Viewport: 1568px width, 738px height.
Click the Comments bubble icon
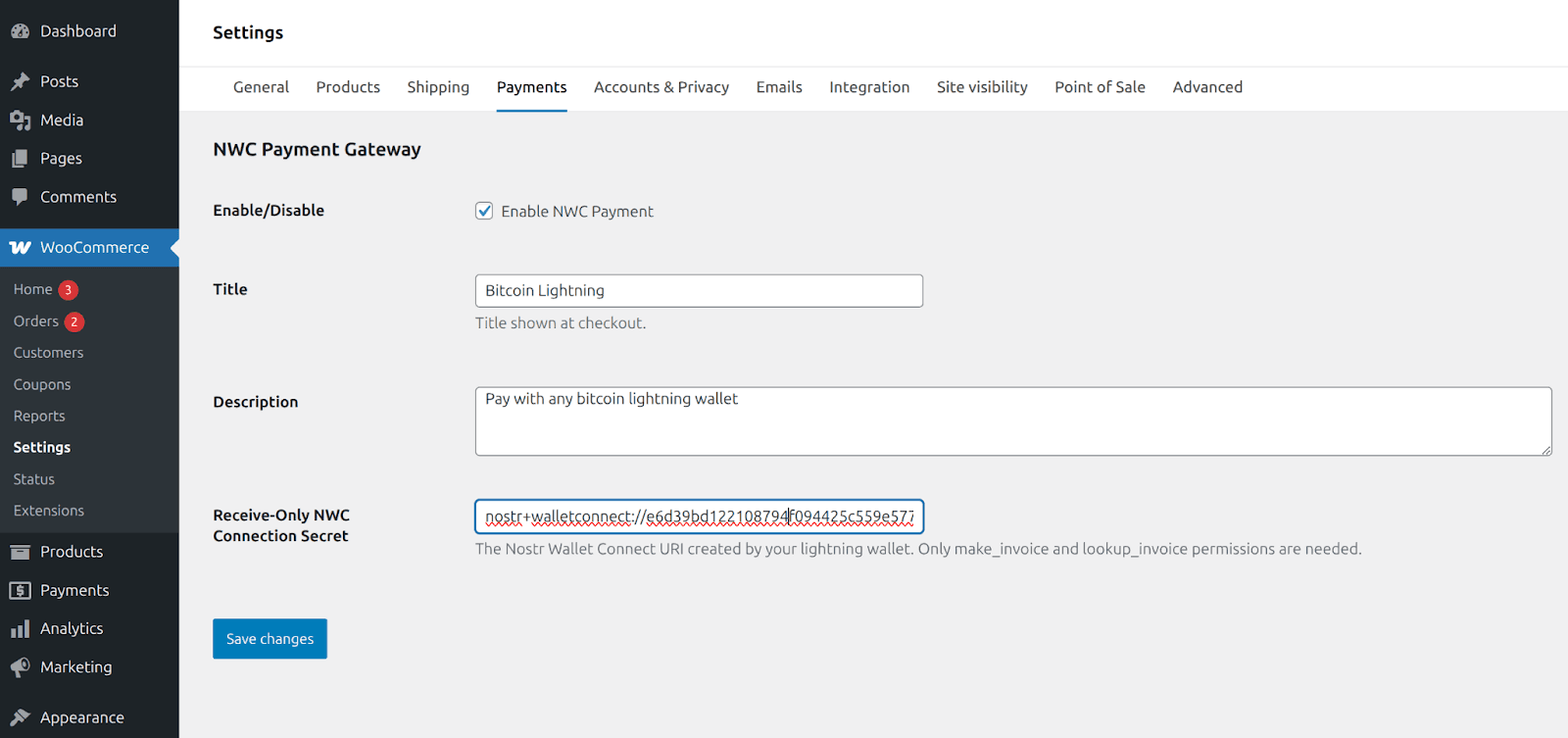[x=20, y=197]
